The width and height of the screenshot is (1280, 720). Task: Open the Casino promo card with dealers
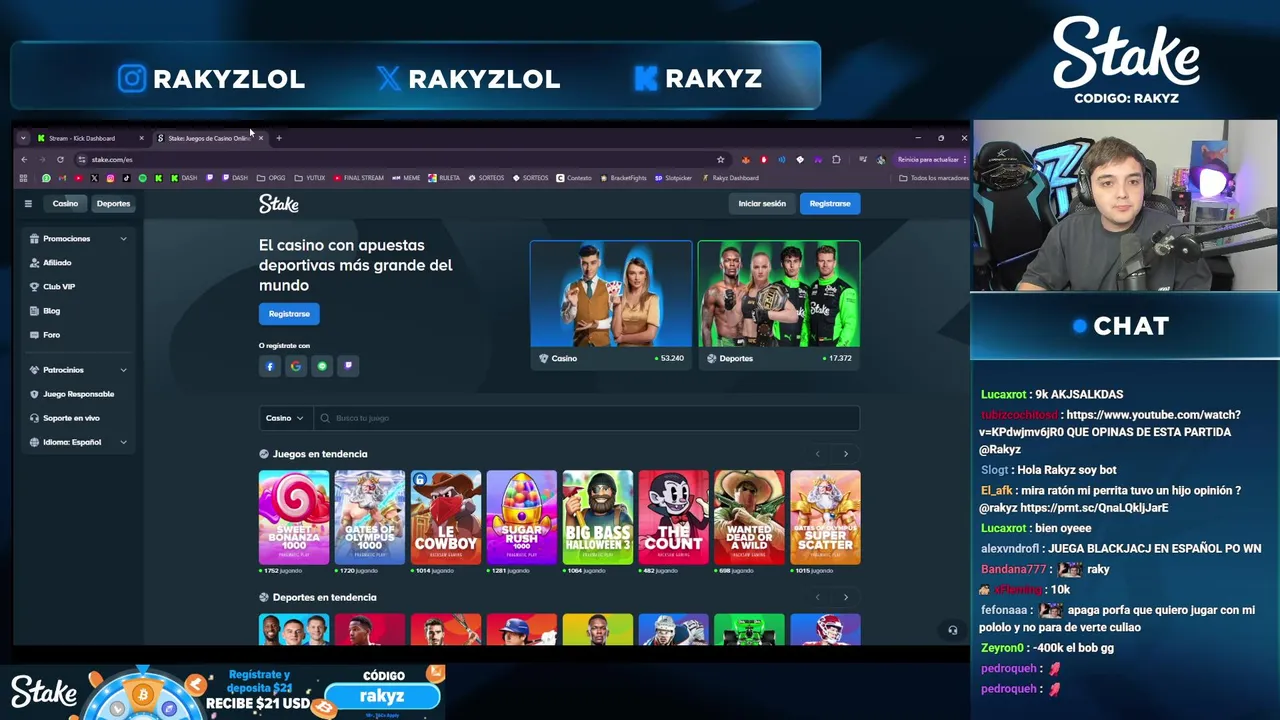pos(611,304)
